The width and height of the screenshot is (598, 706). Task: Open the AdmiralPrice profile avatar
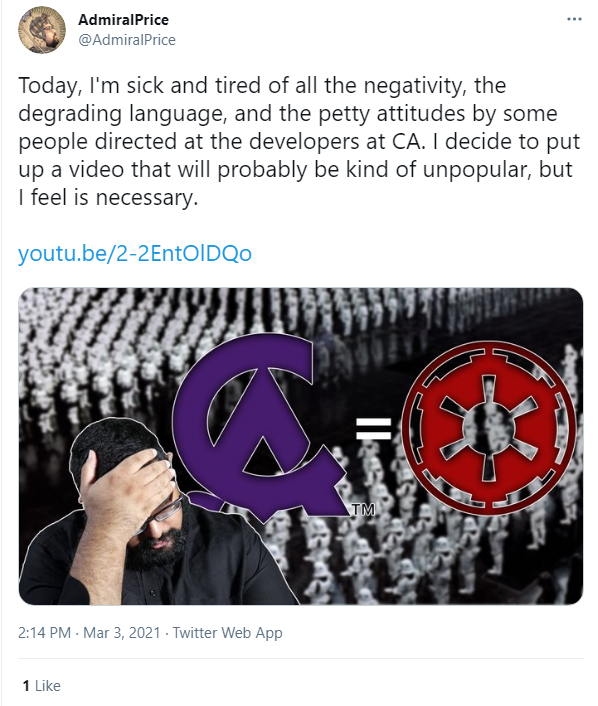42,30
